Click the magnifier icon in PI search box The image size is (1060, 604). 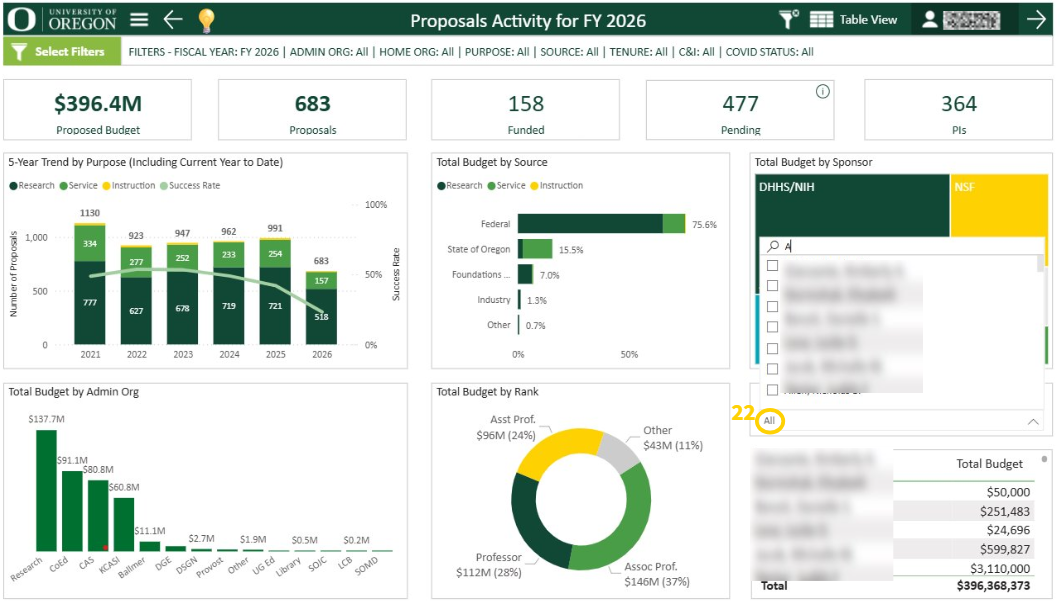(x=773, y=246)
